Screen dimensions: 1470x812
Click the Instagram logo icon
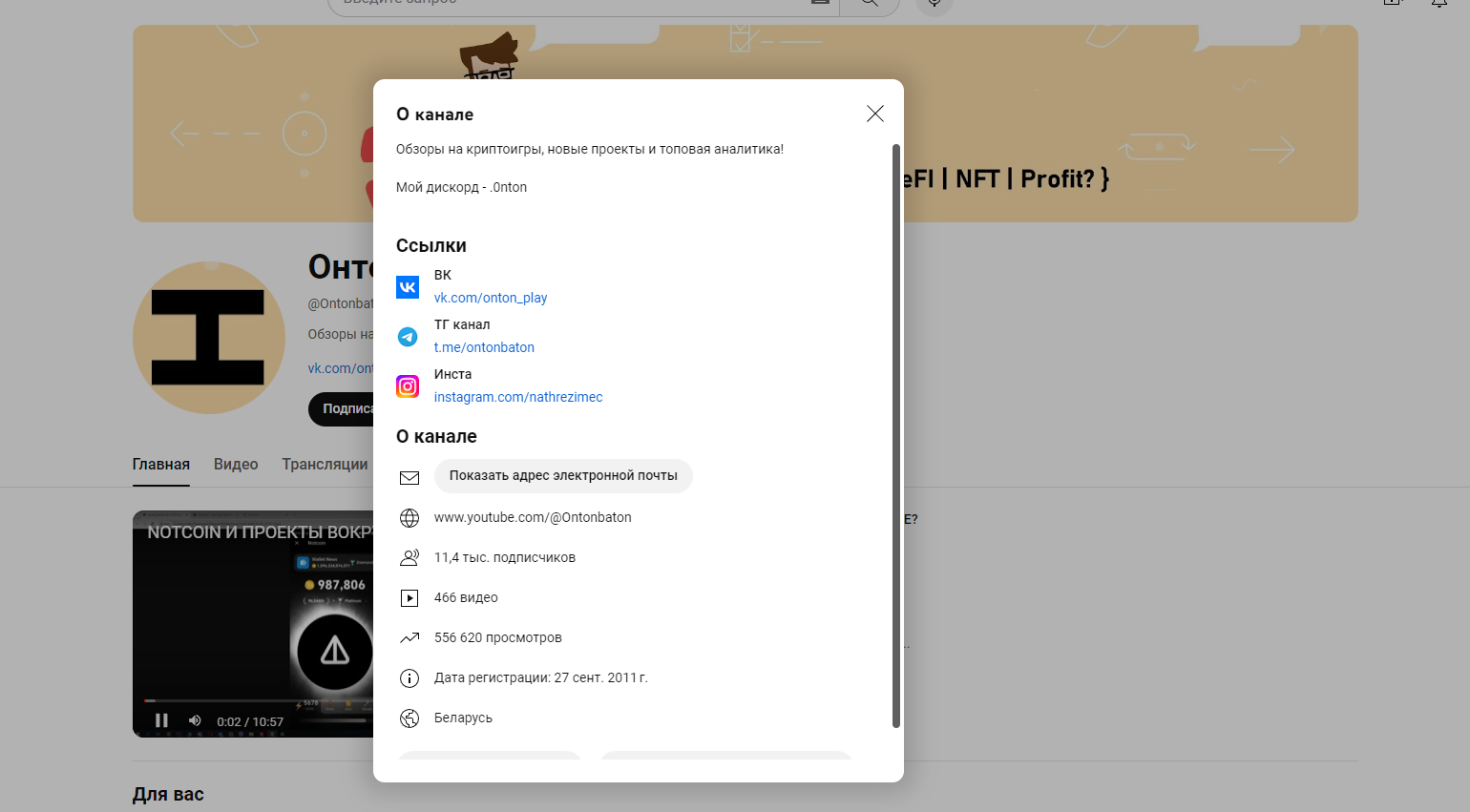pyautogui.click(x=408, y=386)
